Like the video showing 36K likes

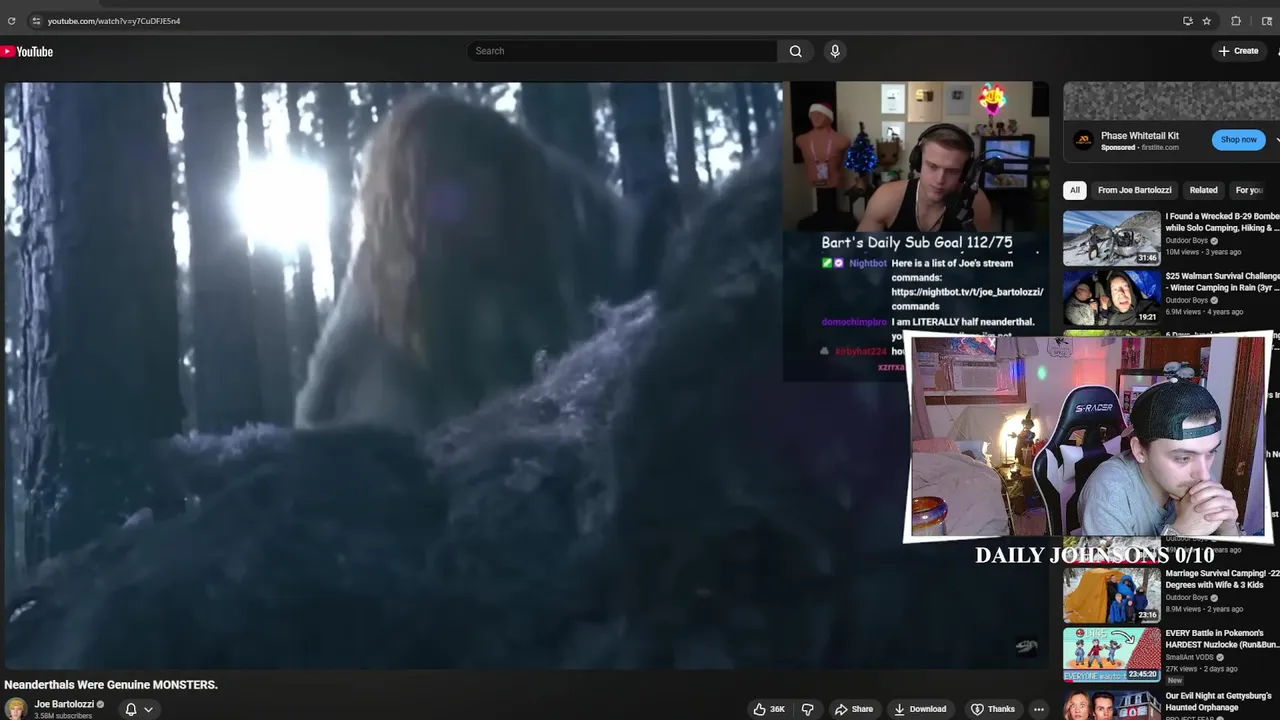pos(769,709)
